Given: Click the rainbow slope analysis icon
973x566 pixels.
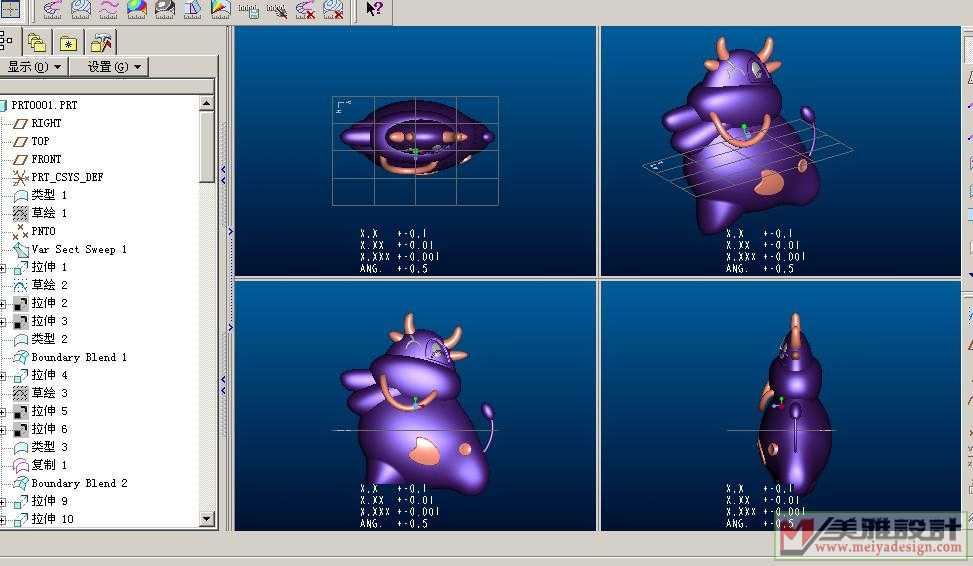Looking at the screenshot, I should (x=221, y=9).
